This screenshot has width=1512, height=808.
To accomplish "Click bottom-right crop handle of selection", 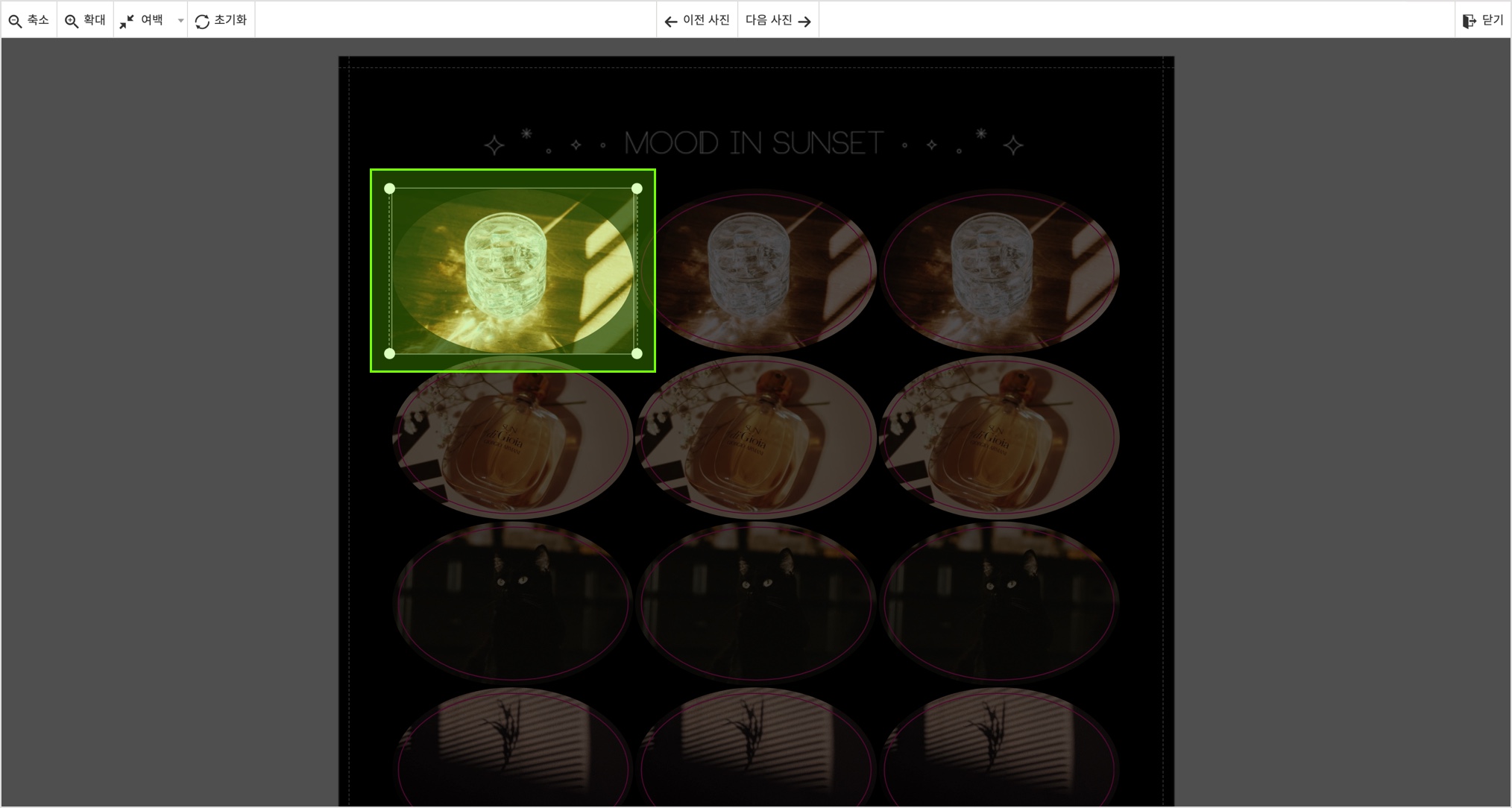I will [637, 353].
